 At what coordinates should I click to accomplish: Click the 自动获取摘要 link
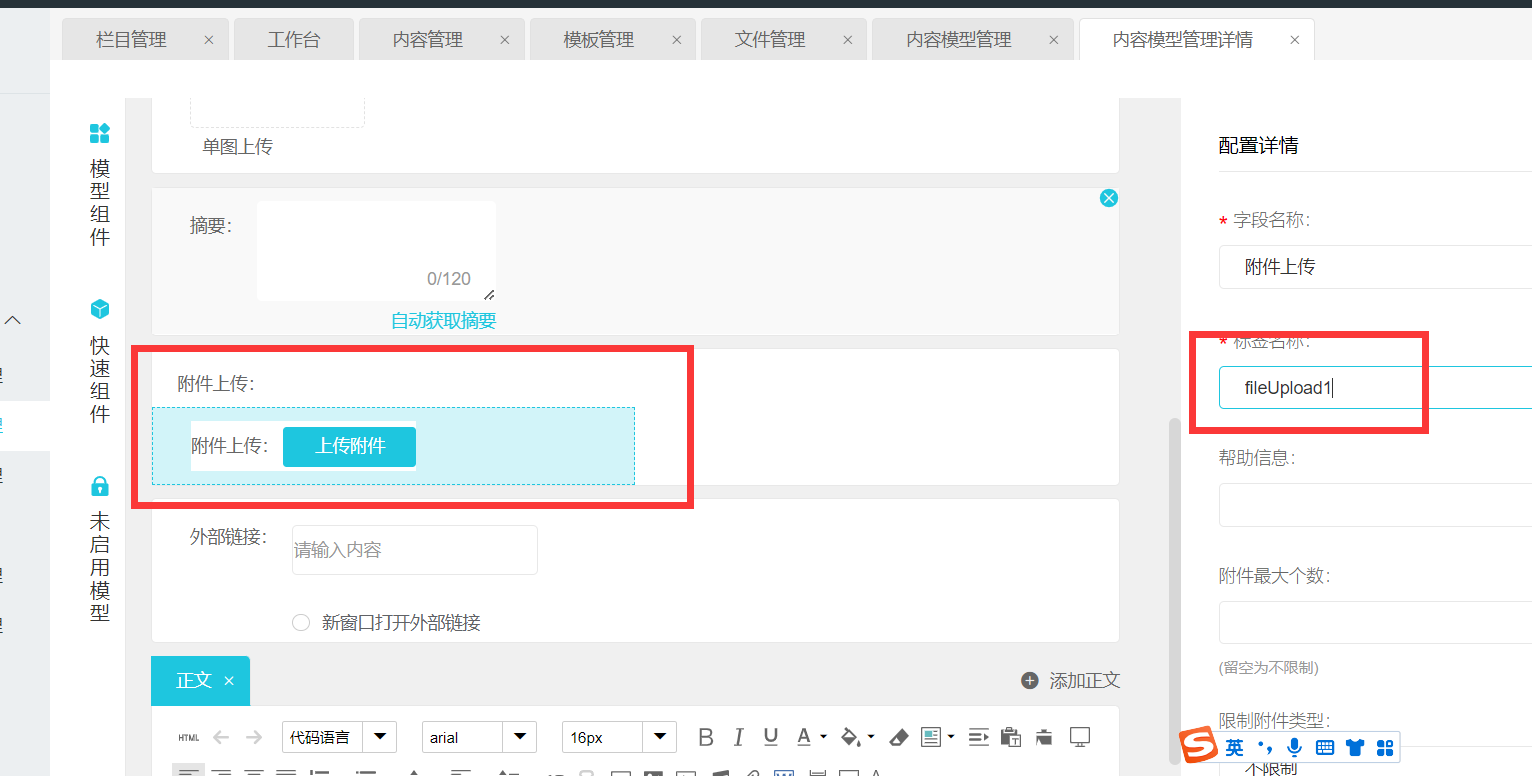(x=443, y=321)
